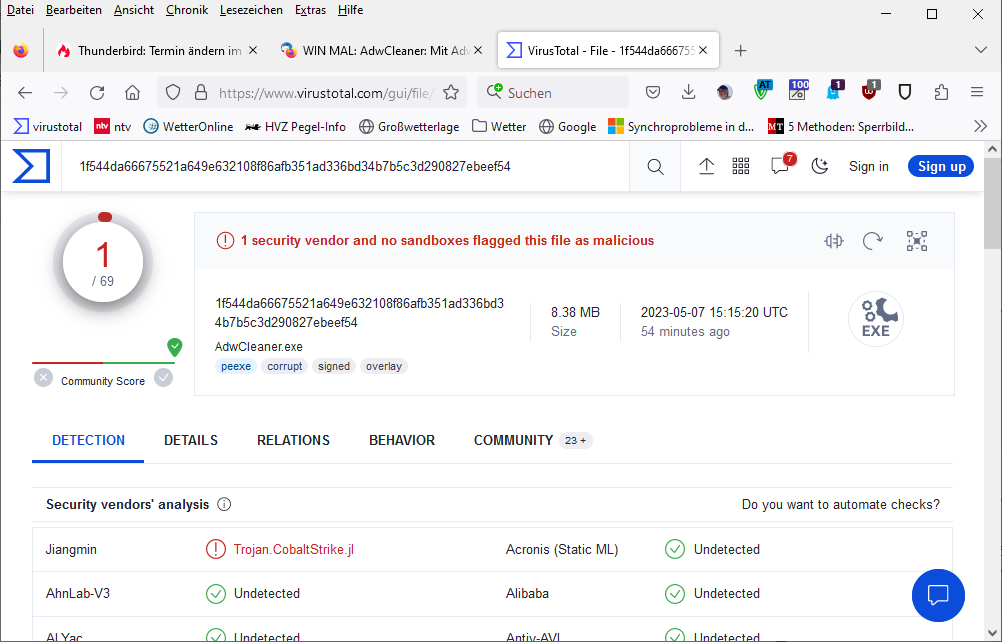Open the VirusTotal apps grid icon
Screen dimensions: 1002x642
pyautogui.click(x=741, y=167)
